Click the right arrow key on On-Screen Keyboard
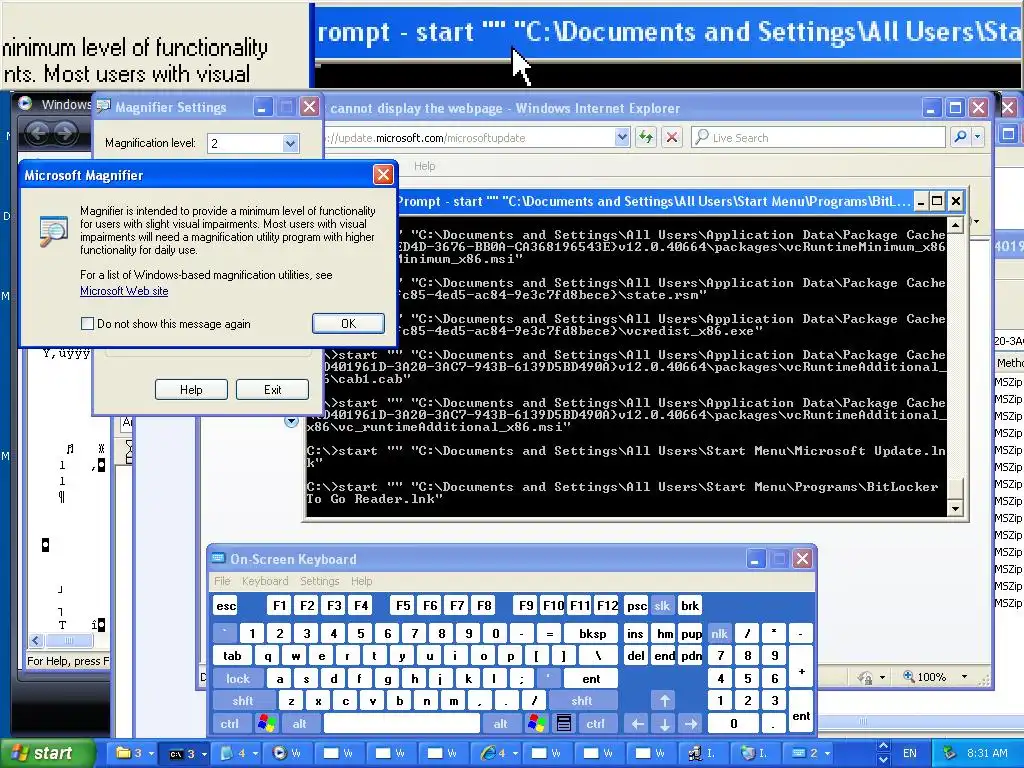 (x=691, y=724)
